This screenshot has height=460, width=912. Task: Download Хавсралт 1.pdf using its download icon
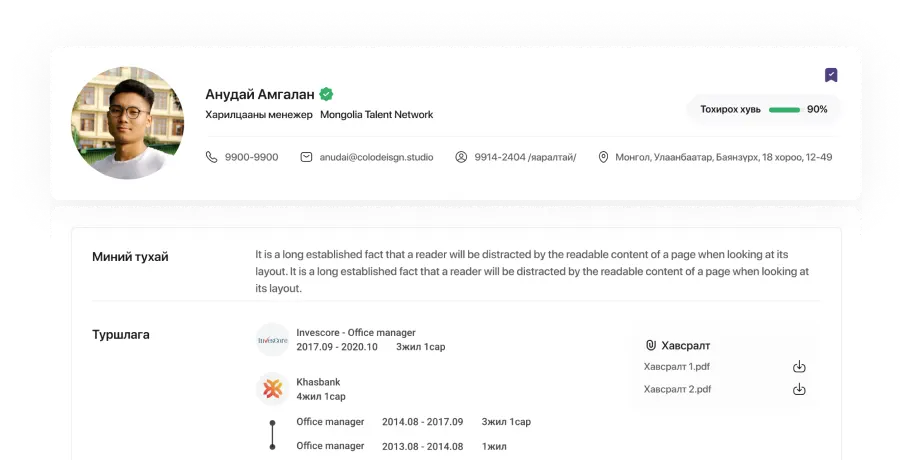click(799, 366)
